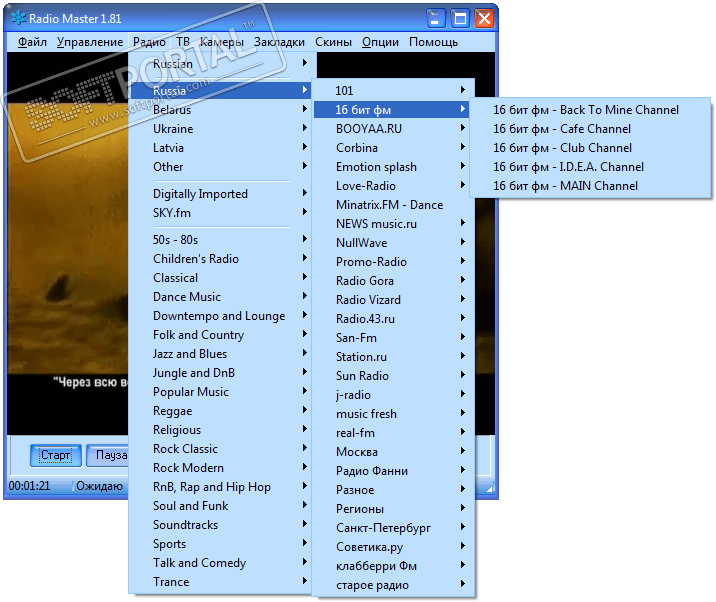Open San-Fm station submenu
The width and height of the screenshot is (716, 602).
click(x=394, y=338)
